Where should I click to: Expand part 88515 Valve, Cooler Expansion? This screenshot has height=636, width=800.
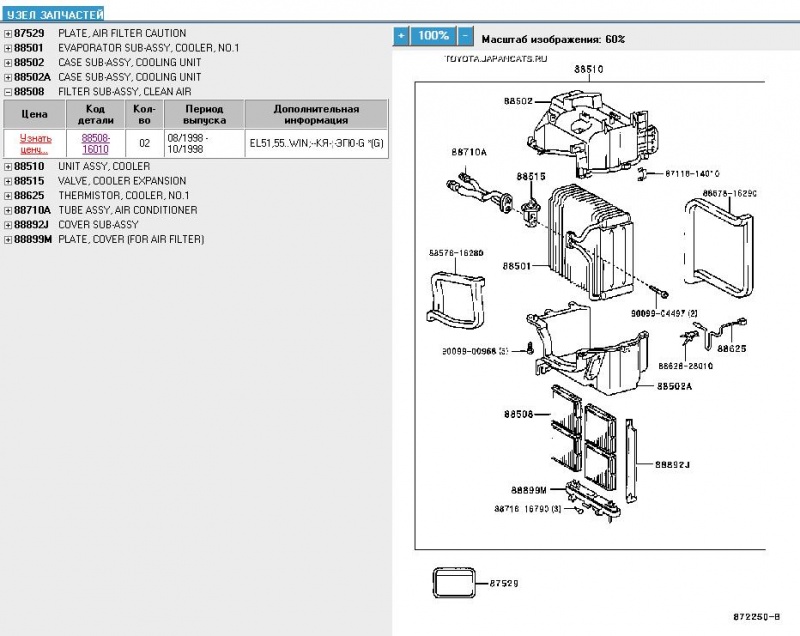pyautogui.click(x=8, y=181)
